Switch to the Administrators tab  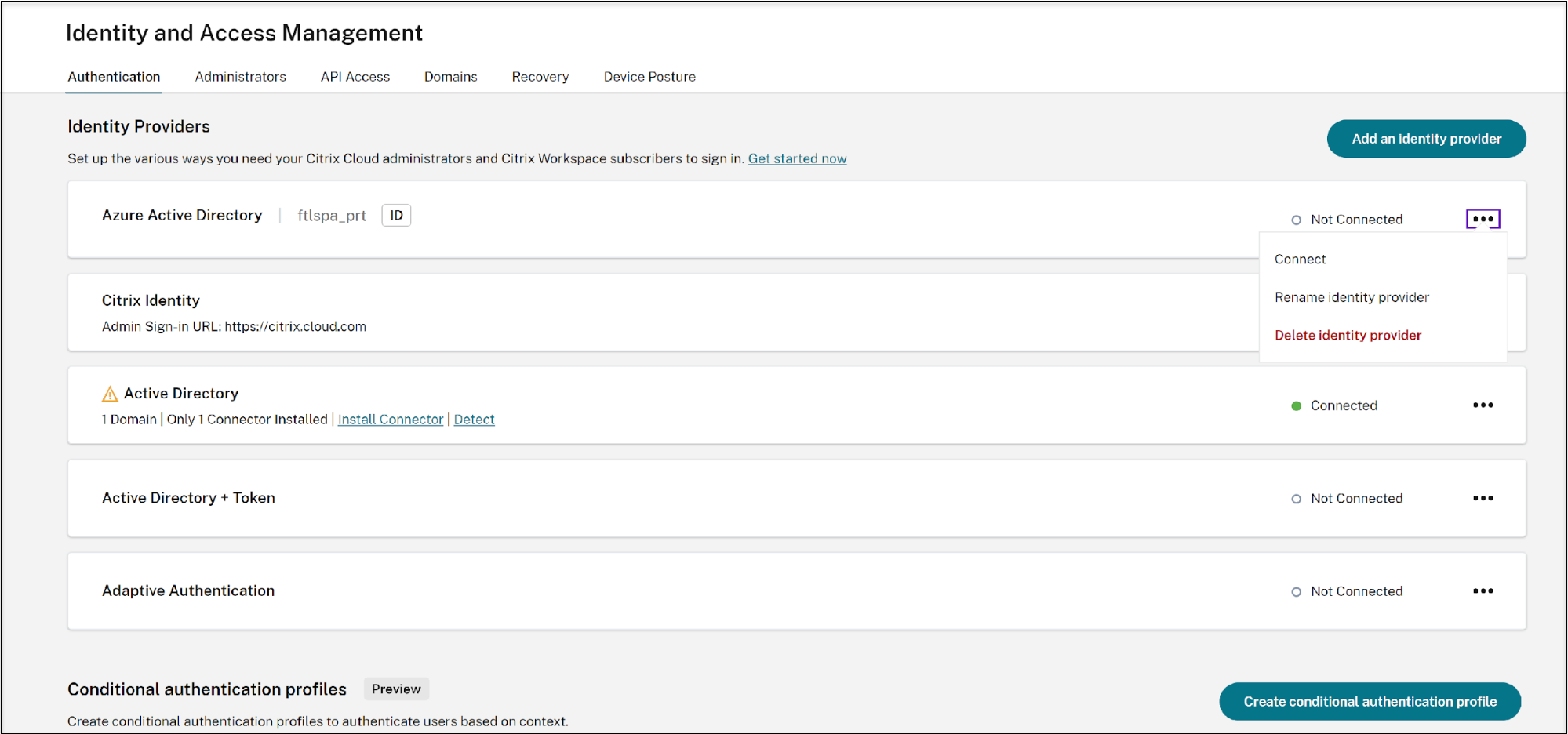(240, 77)
